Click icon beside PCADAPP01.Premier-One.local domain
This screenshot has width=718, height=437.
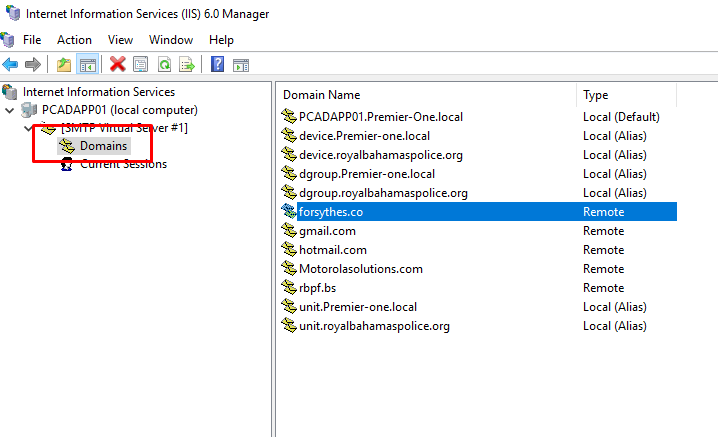coord(289,116)
